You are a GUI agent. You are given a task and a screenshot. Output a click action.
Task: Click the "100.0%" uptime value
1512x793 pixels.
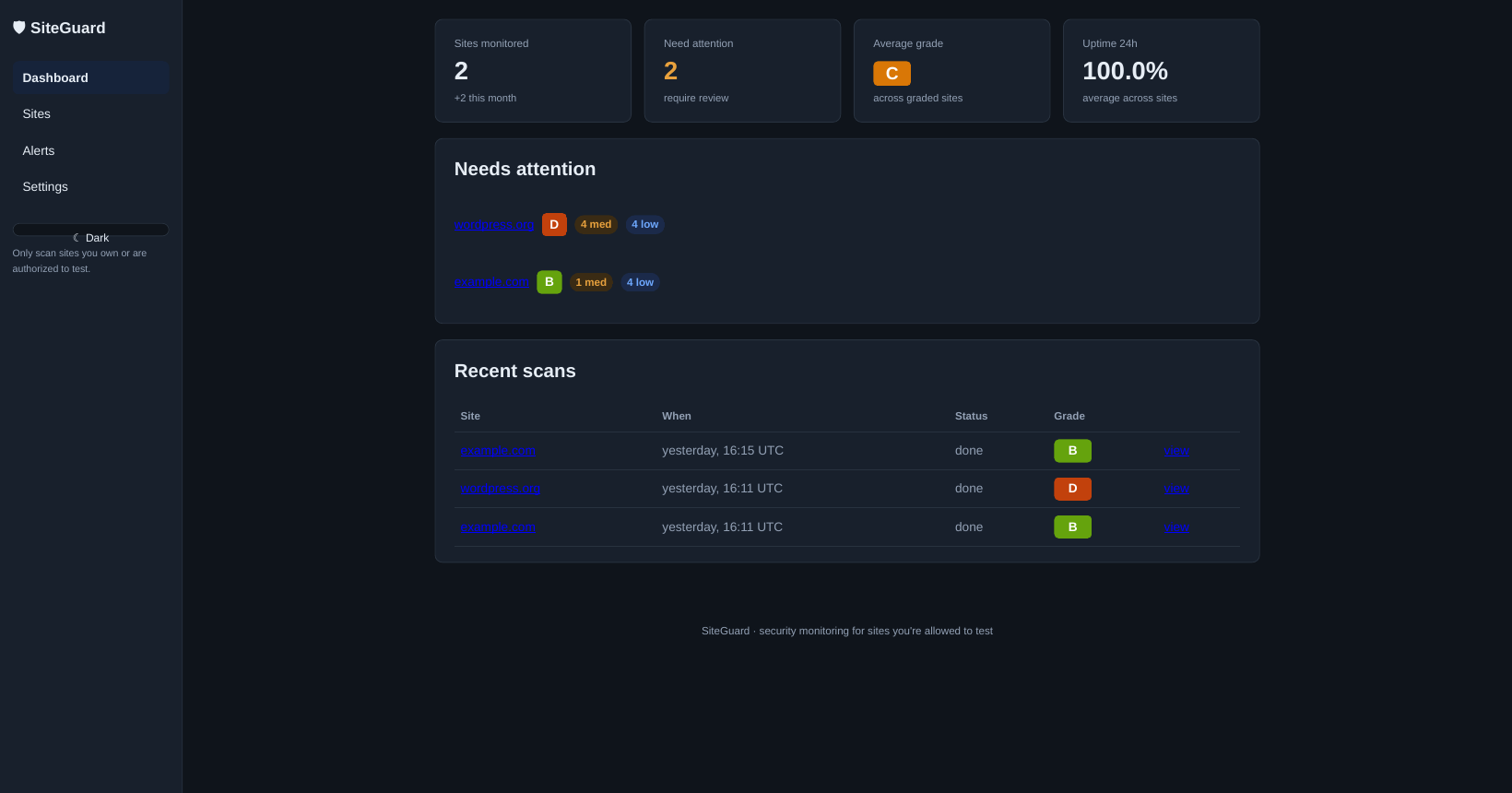tap(1125, 71)
